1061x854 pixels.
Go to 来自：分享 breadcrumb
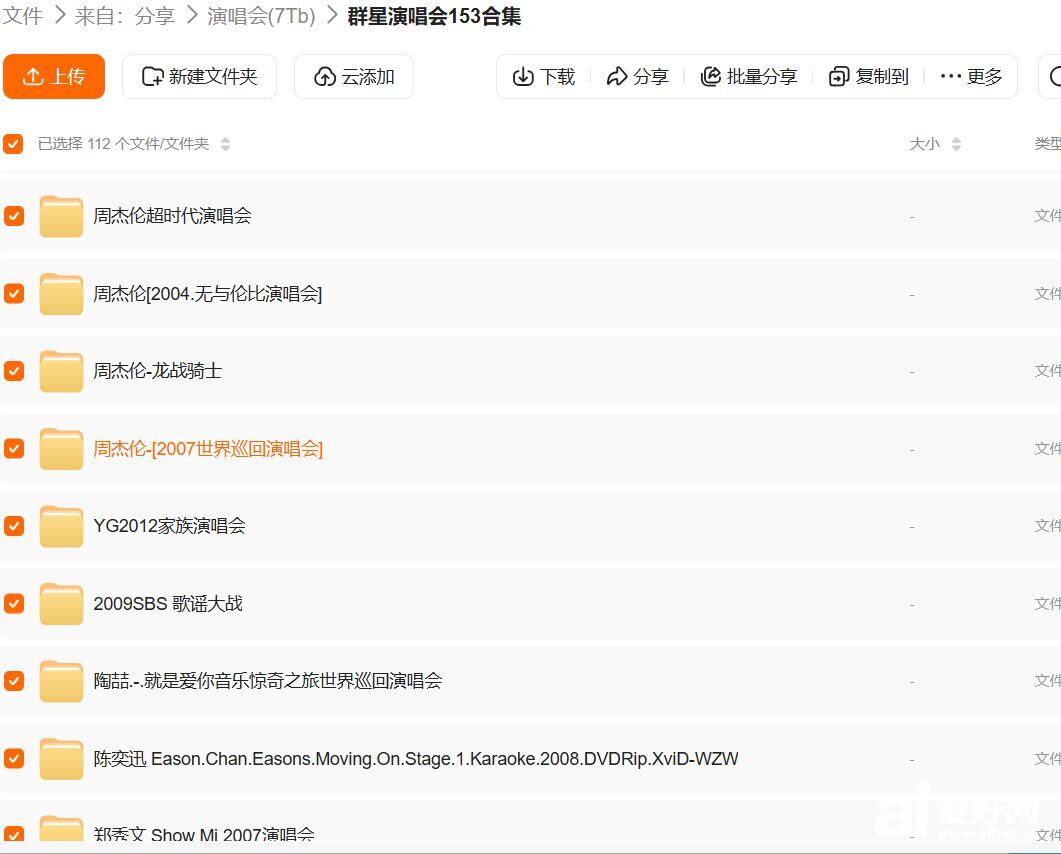pyautogui.click(x=125, y=16)
